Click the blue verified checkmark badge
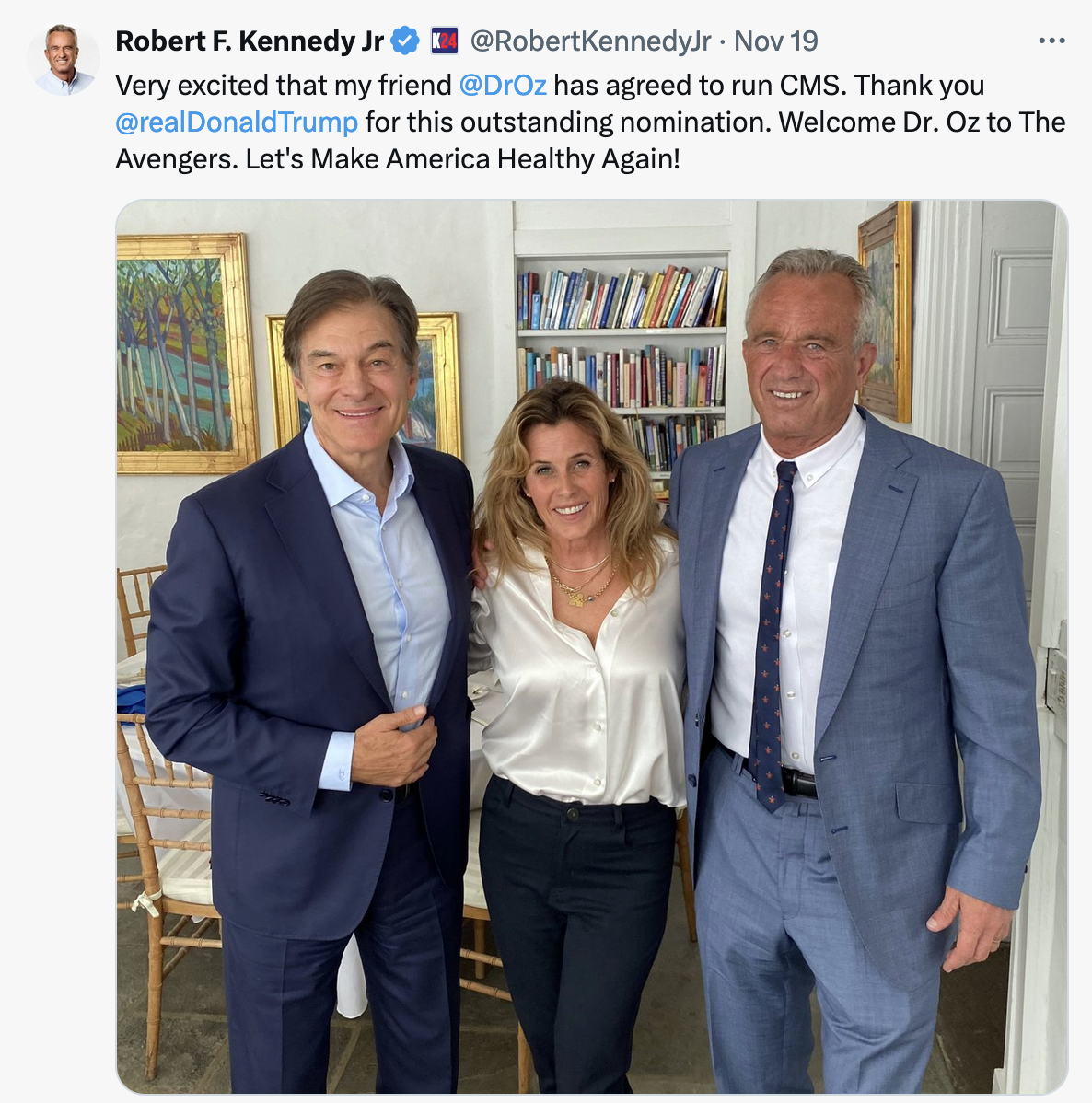 pyautogui.click(x=405, y=41)
